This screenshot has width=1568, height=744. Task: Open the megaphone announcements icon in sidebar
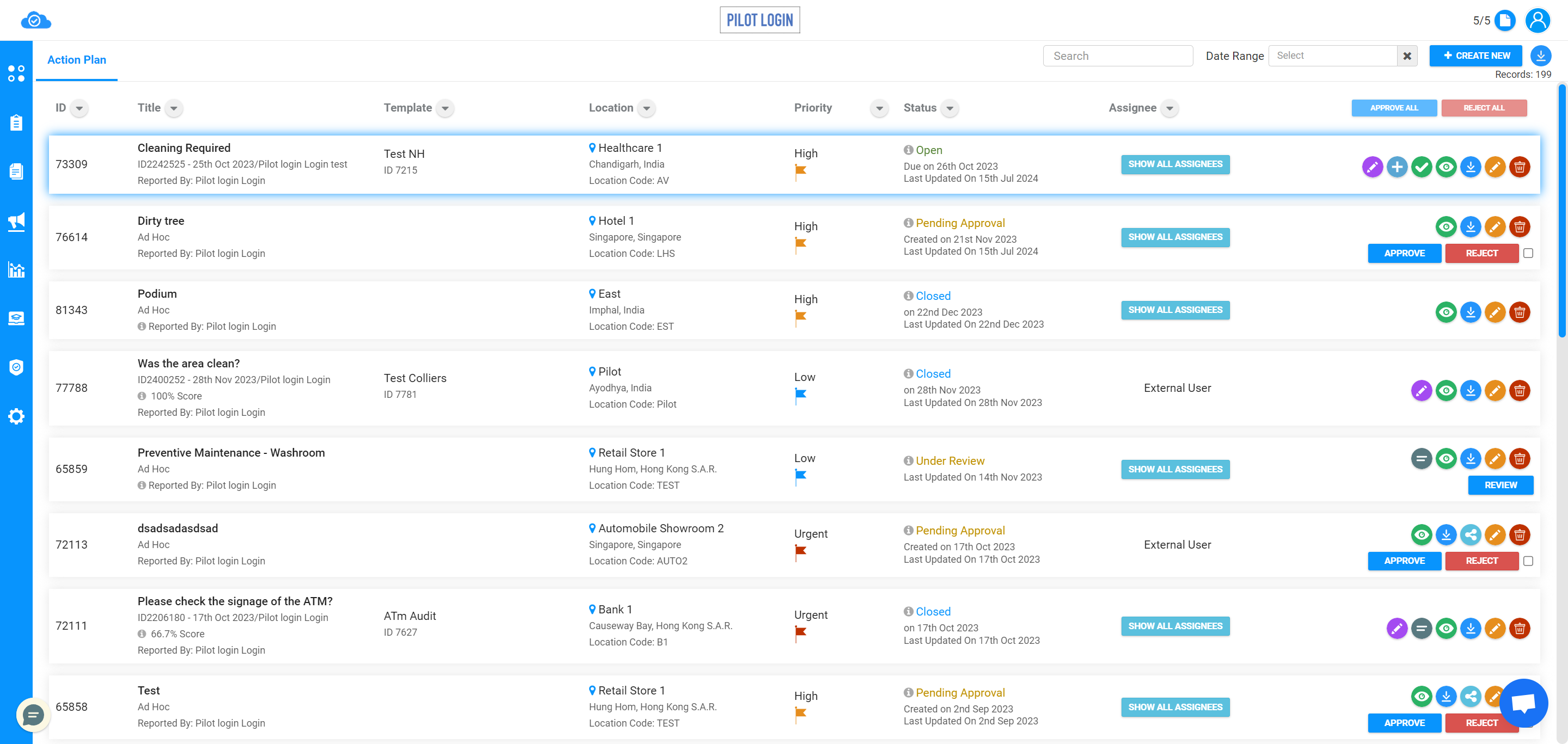16,221
